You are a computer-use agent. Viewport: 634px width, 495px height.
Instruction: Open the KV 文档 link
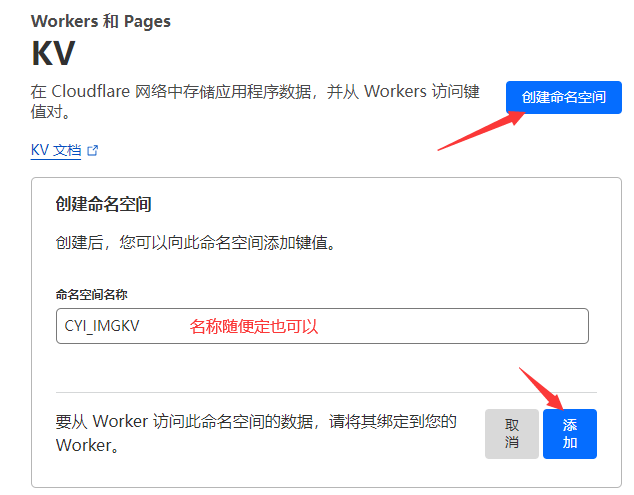[x=56, y=151]
